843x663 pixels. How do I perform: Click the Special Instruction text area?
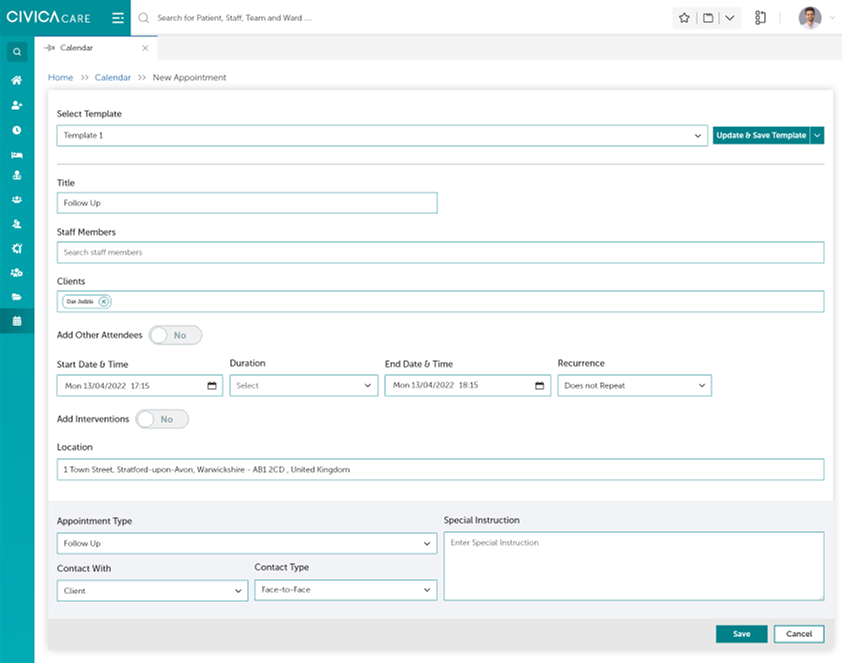click(634, 566)
